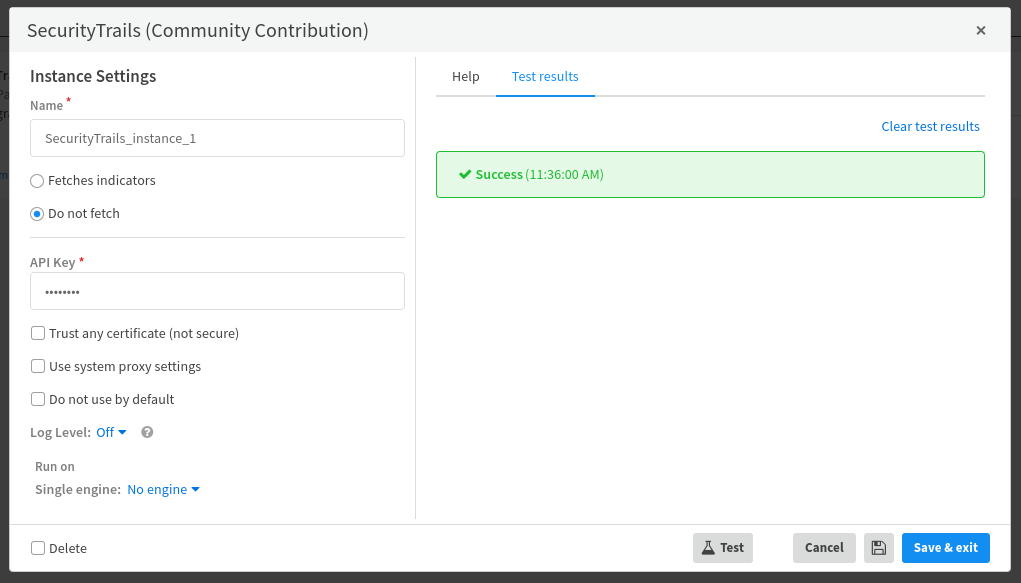Select the Fetches indicators radio button
The image size is (1021, 583).
tap(37, 181)
